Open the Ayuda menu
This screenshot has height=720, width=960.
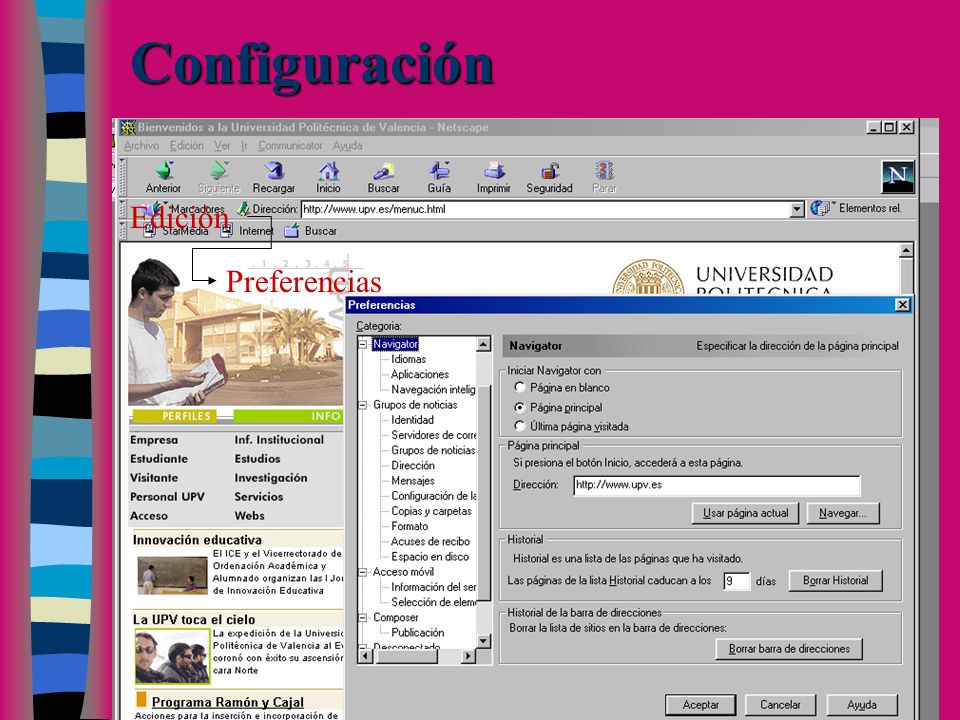click(348, 146)
